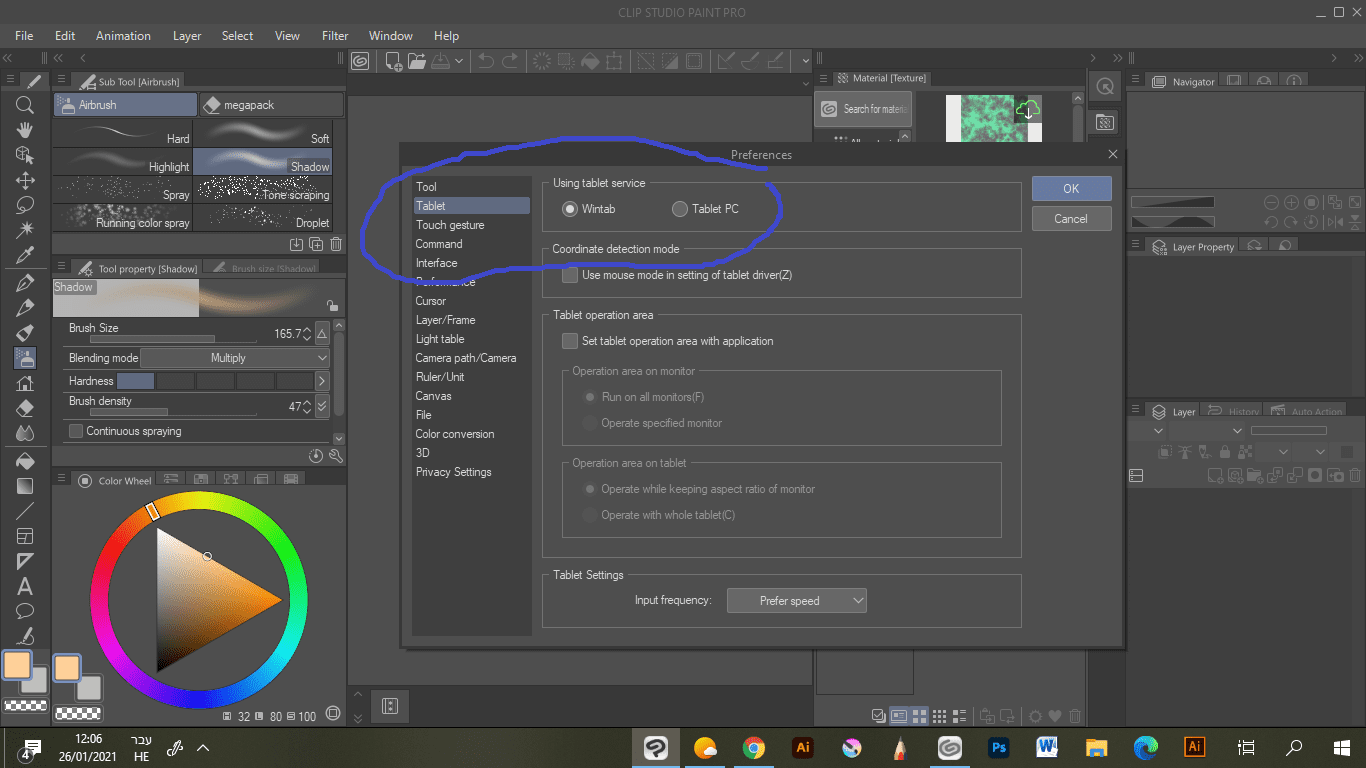Open Microsoft Word from the taskbar

[1047, 747]
